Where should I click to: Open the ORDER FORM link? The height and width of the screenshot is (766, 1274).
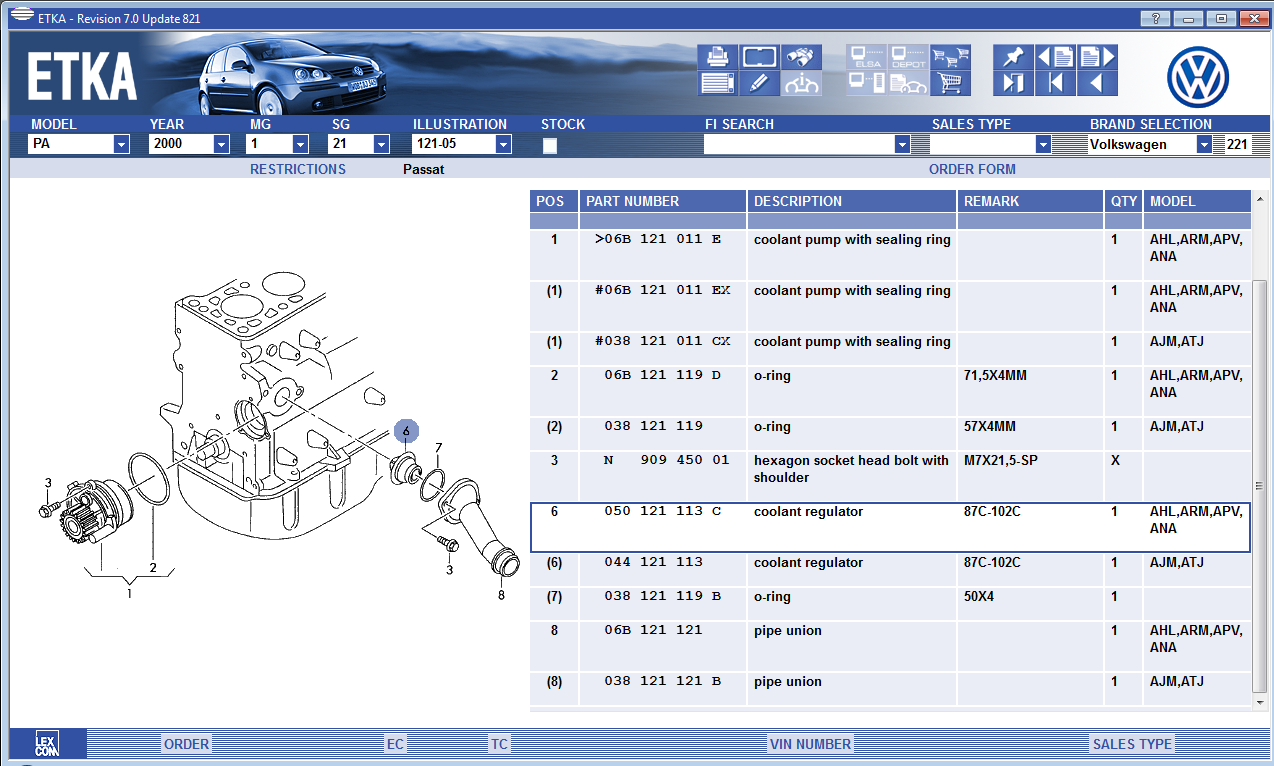point(972,169)
